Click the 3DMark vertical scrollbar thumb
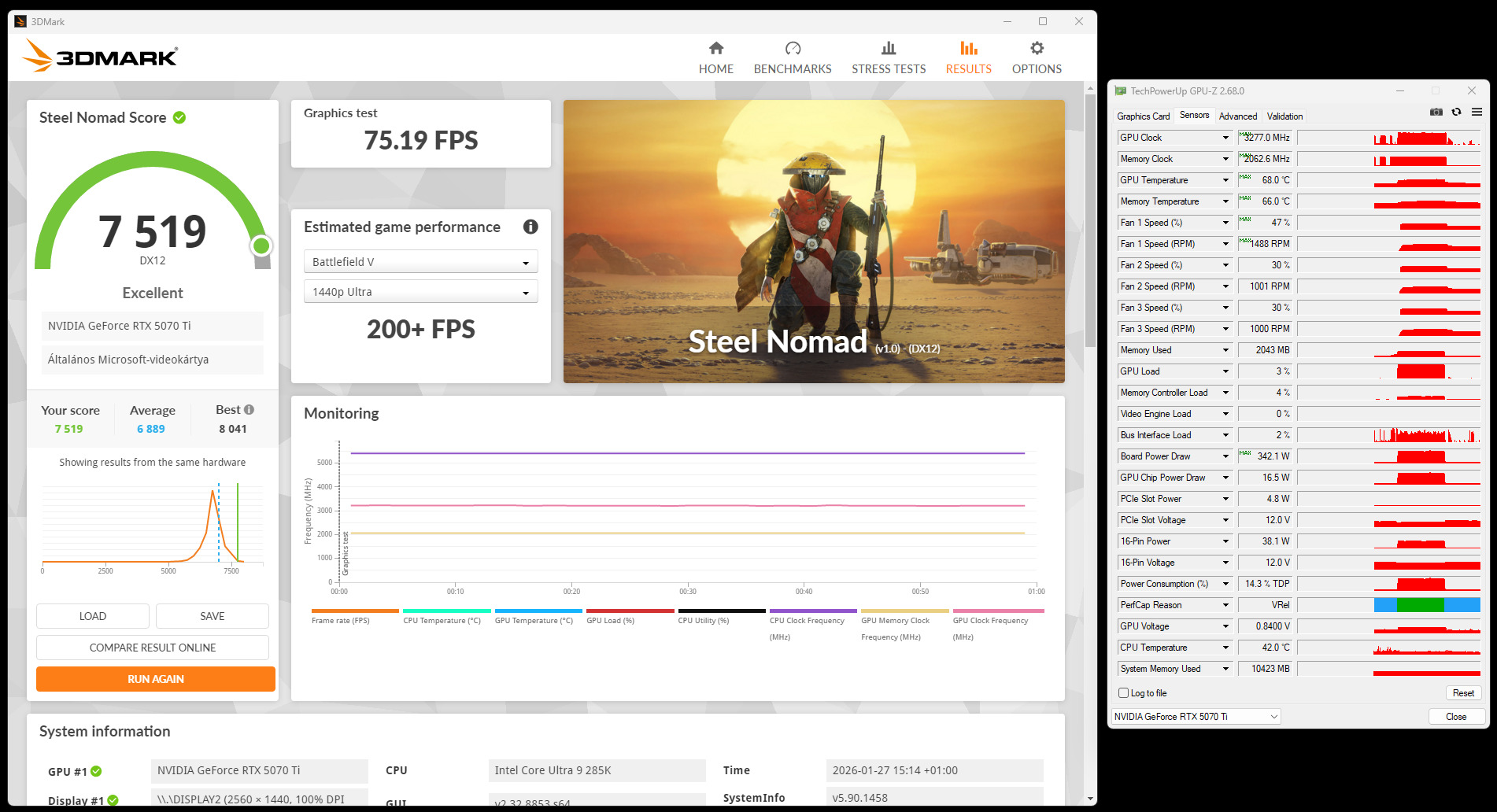This screenshot has height=812, width=1497. point(1090,220)
